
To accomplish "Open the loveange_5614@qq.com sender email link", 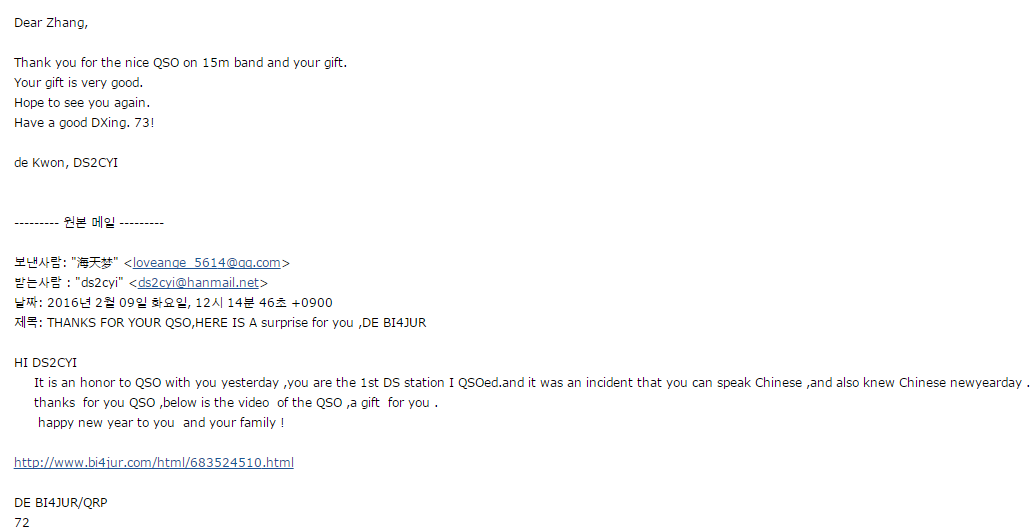I will [207, 263].
